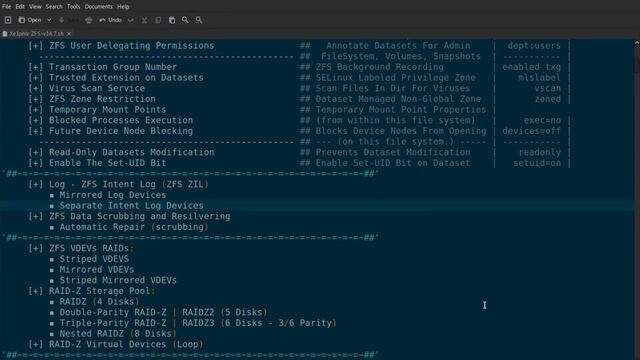
Task: Click comment 'SELinux Labeled Privilege Zone'
Action: (396, 77)
